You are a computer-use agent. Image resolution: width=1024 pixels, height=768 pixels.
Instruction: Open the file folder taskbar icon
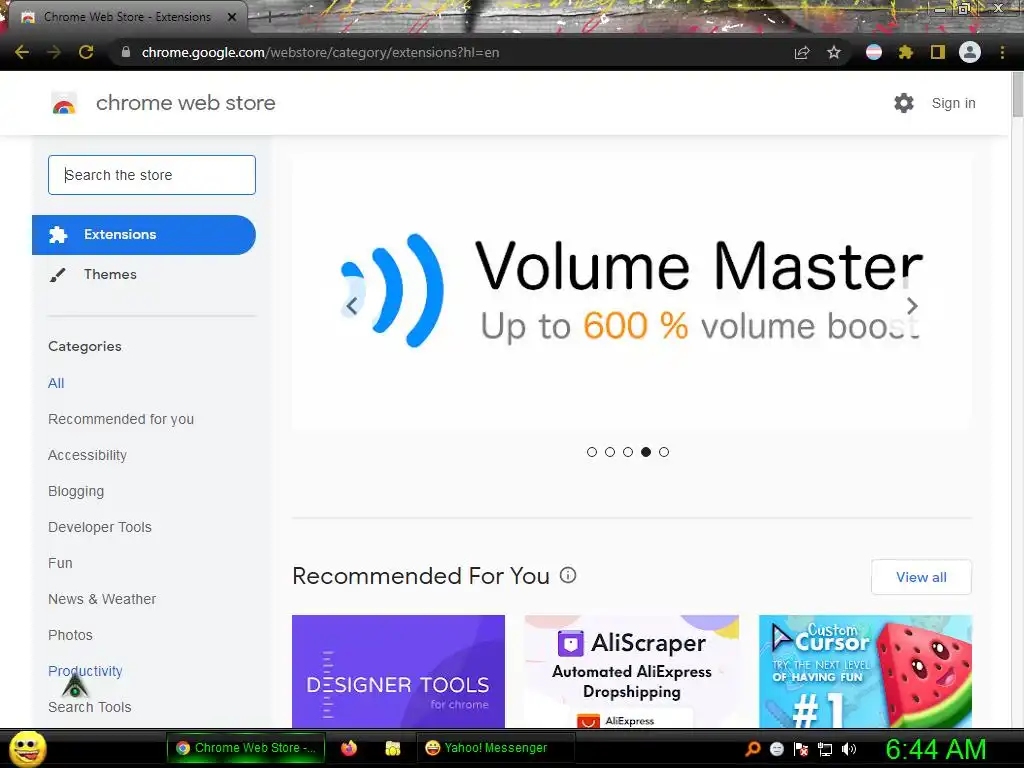(392, 748)
